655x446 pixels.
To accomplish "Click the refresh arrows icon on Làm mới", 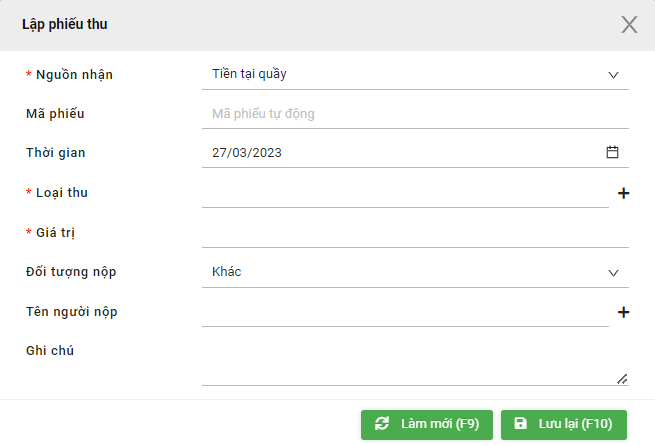I will click(x=382, y=423).
